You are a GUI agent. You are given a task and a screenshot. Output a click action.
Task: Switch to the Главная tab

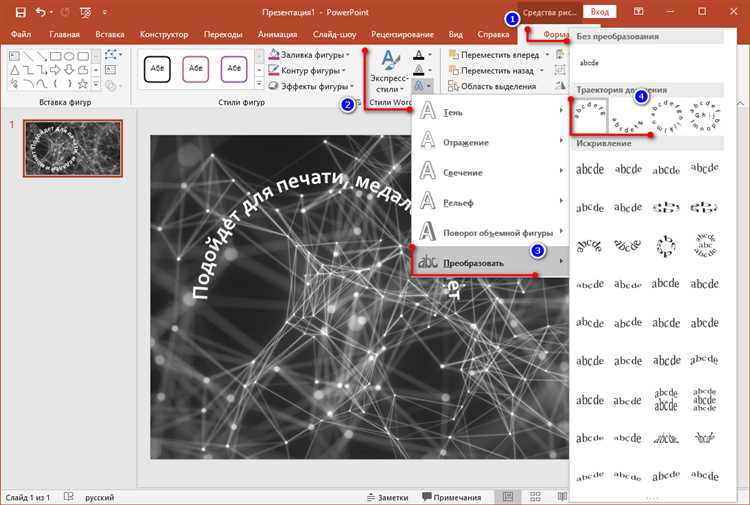click(64, 34)
